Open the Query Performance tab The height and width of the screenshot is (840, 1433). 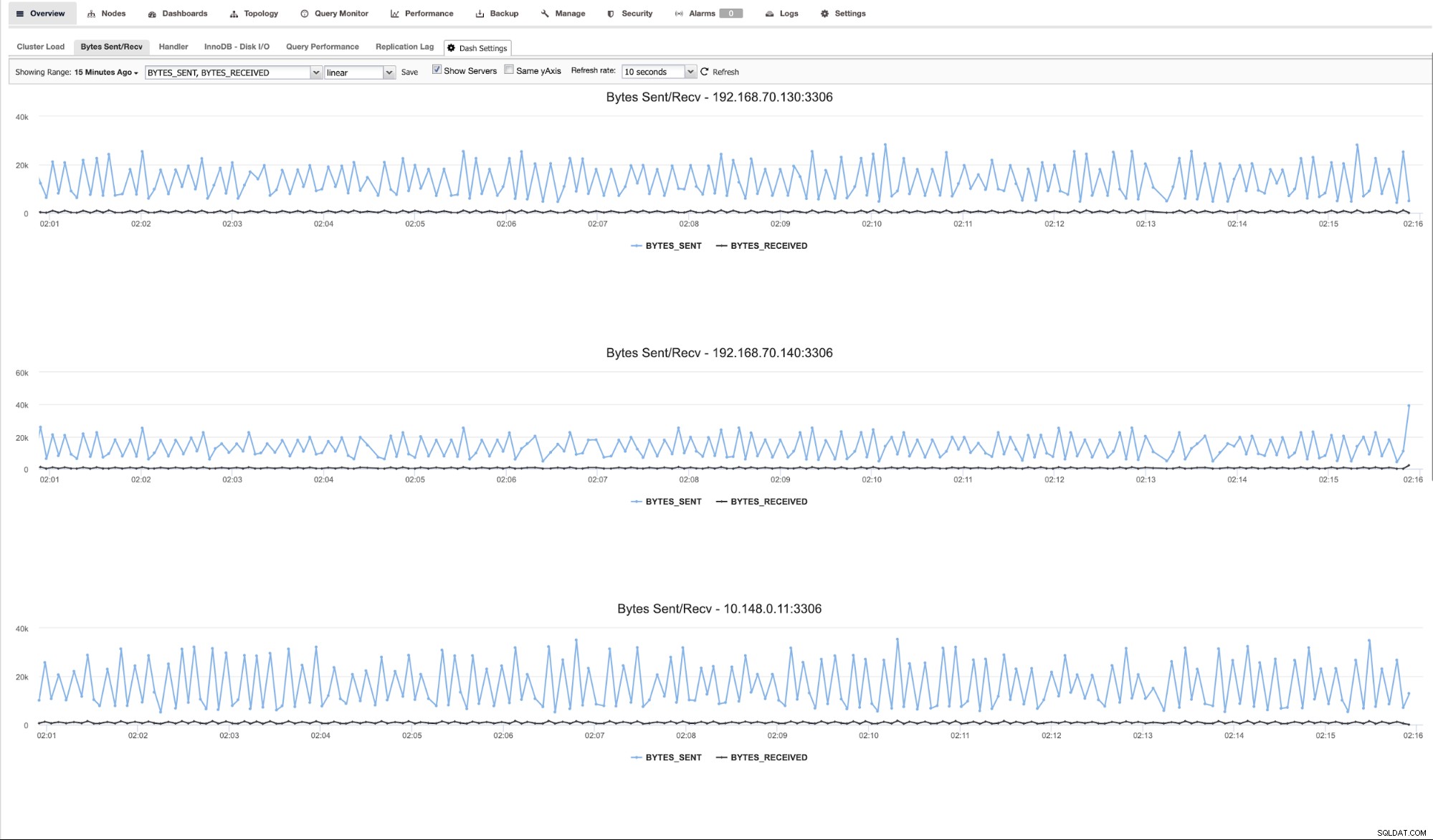[x=323, y=47]
